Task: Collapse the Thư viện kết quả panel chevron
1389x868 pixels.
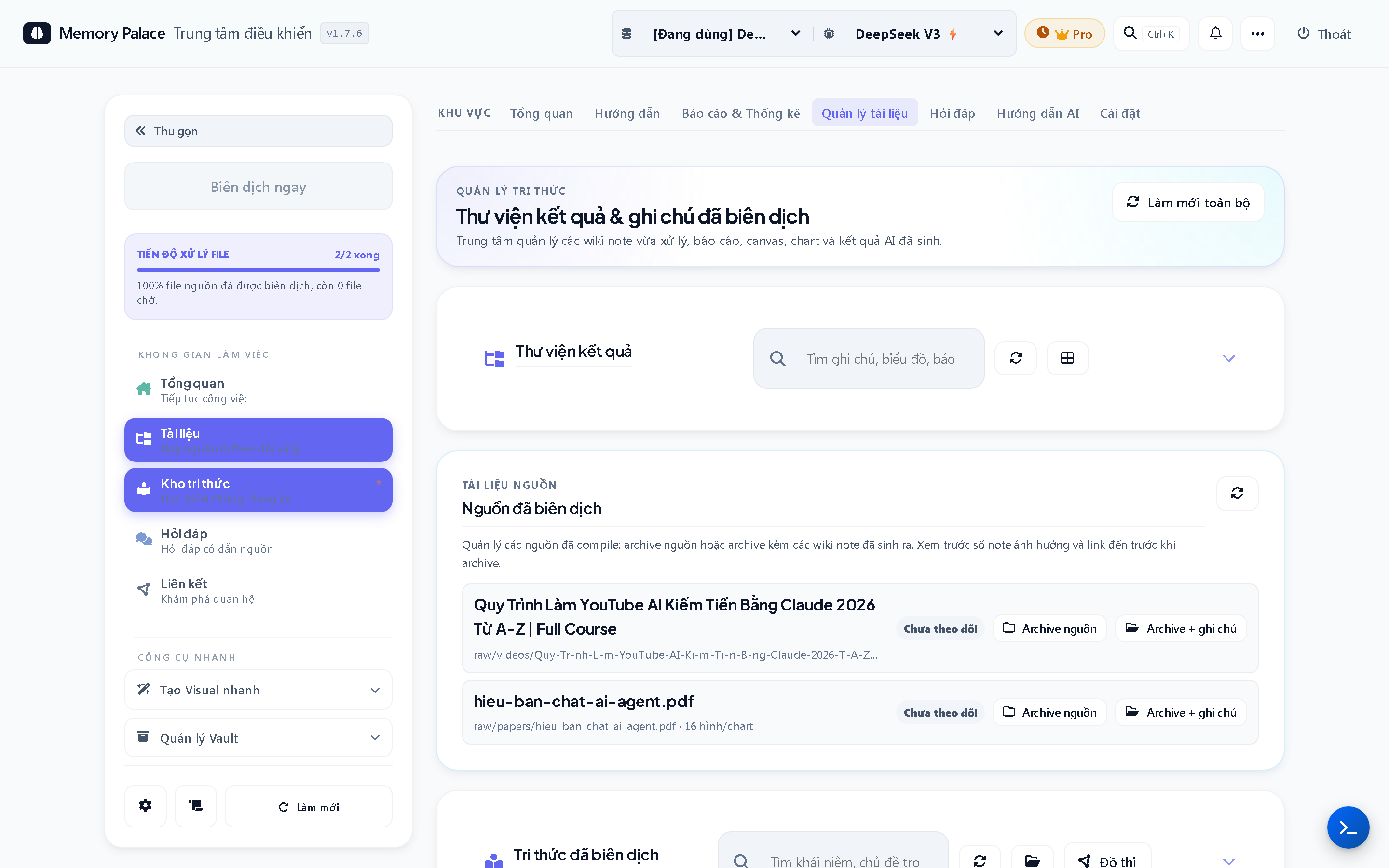Action: pos(1228,358)
